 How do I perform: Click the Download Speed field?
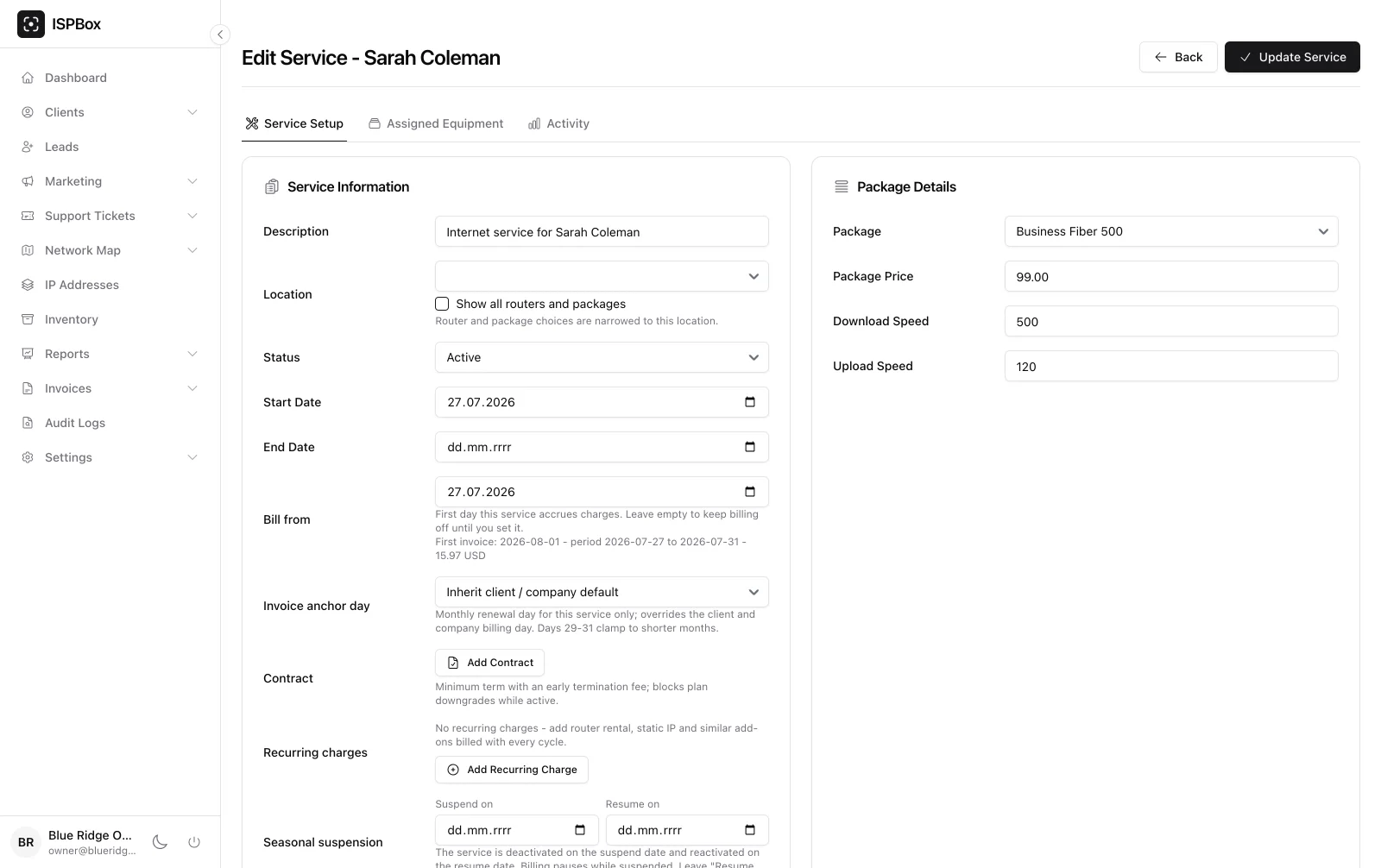pyautogui.click(x=1171, y=321)
